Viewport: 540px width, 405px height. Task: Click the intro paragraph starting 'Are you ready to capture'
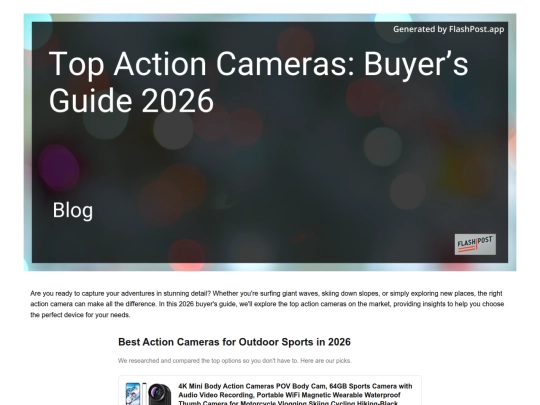(x=267, y=304)
